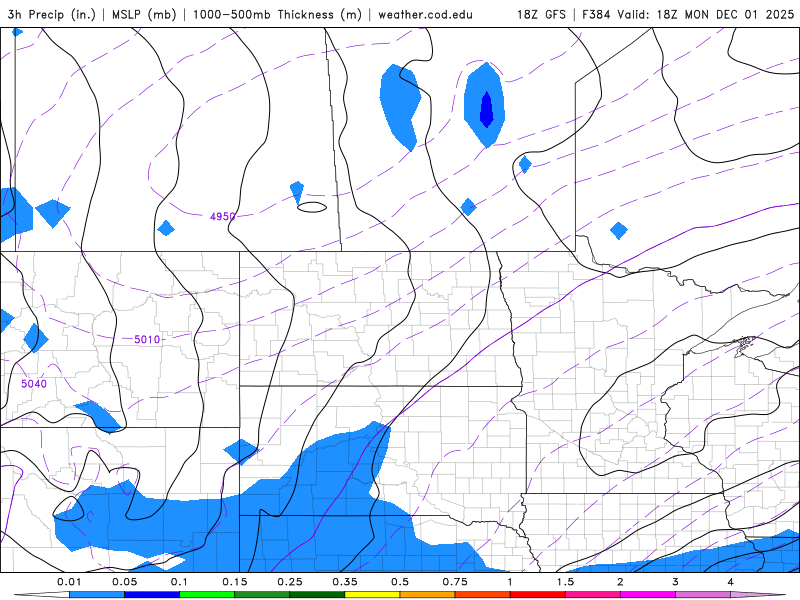Image resolution: width=800 pixels, height=600 pixels.
Task: Click the '3h Precip (in.)' title text
Action: click(x=52, y=14)
